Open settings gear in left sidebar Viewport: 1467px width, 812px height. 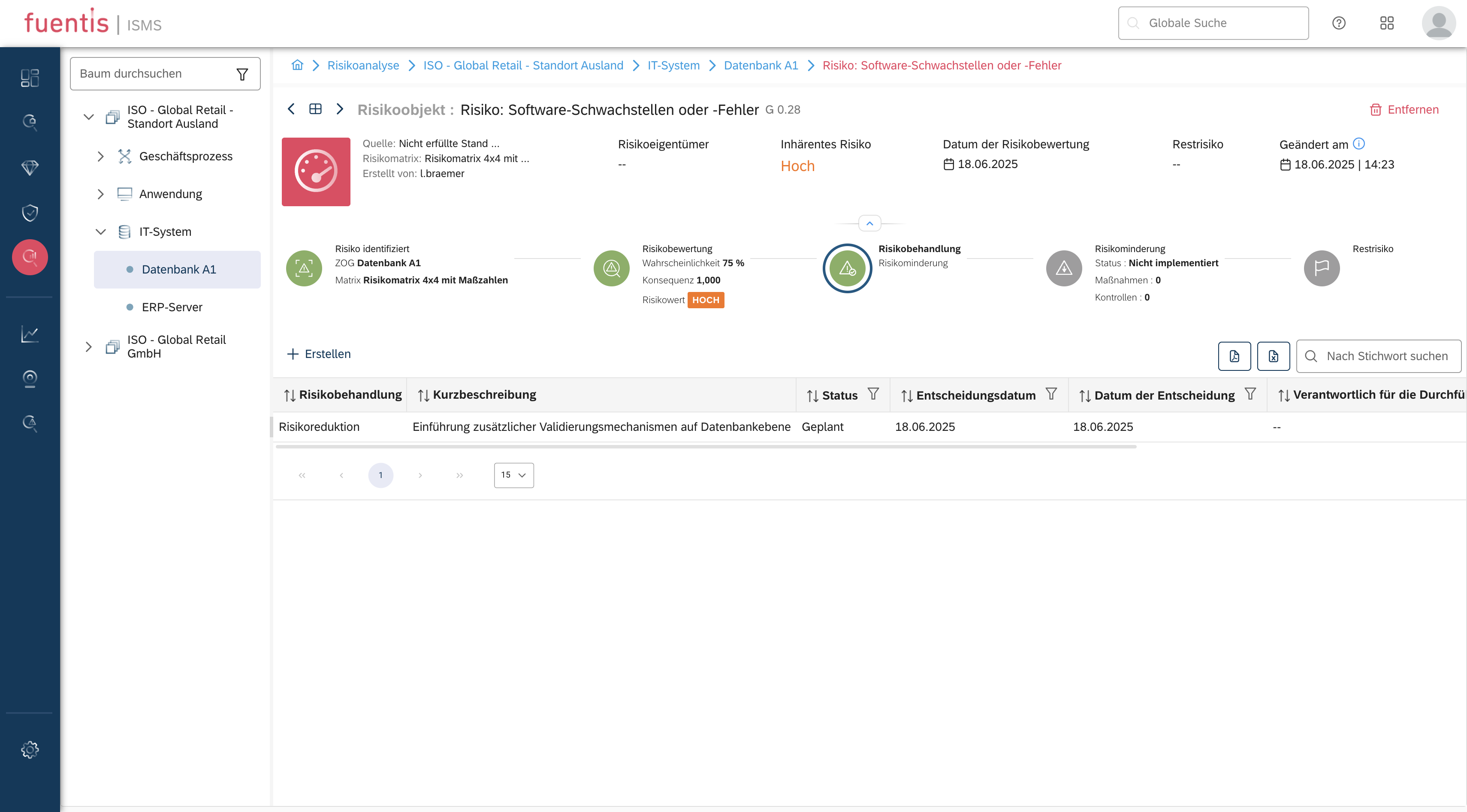pyautogui.click(x=30, y=749)
